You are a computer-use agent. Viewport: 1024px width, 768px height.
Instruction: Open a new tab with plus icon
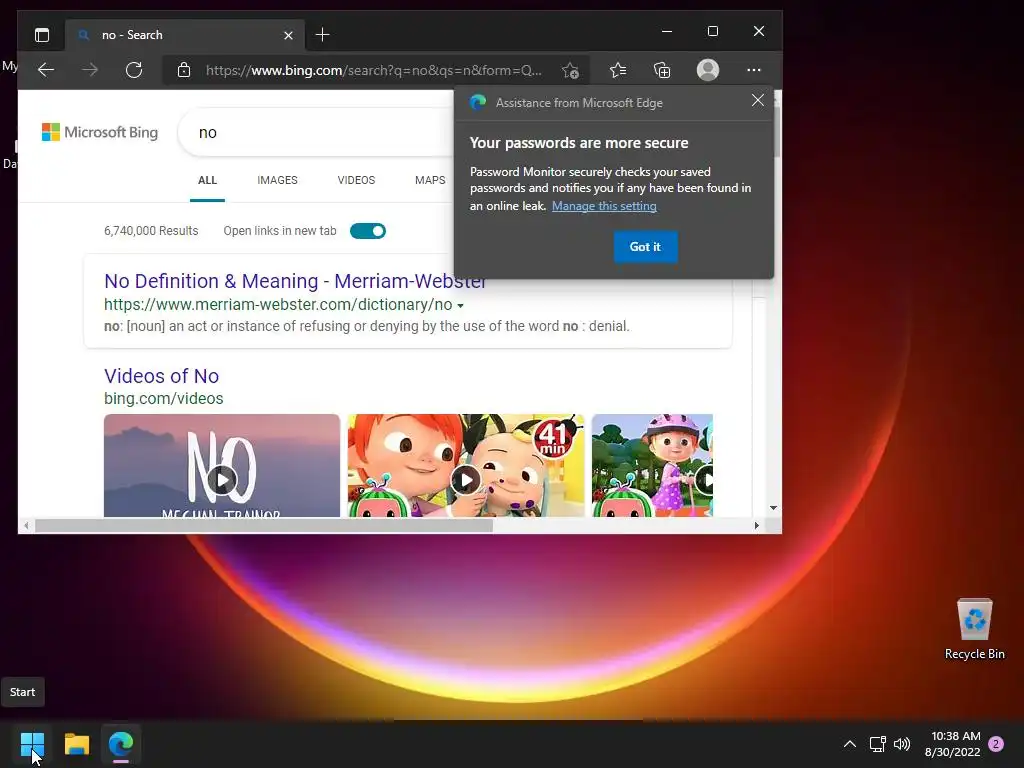322,35
